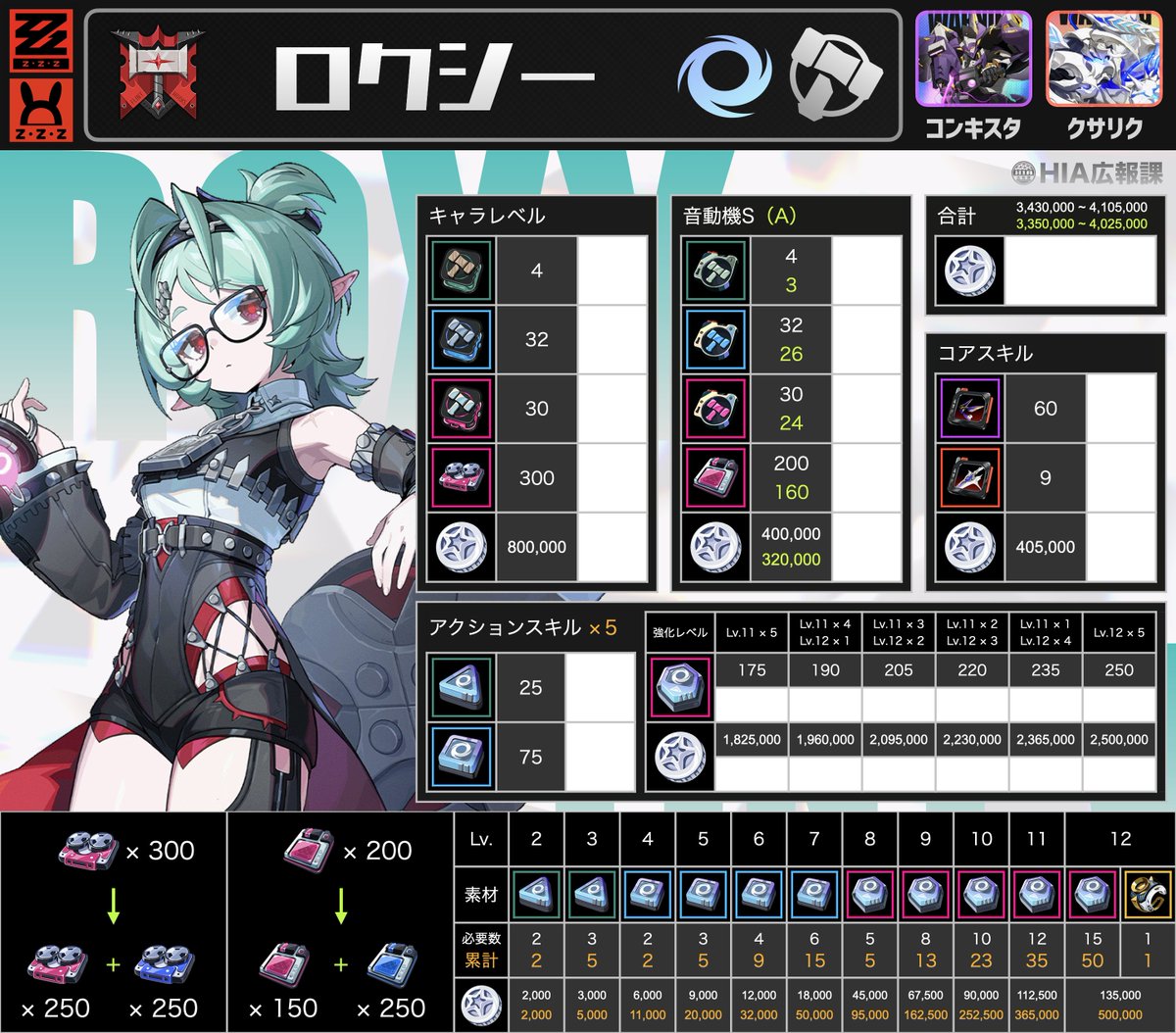Click the coin icon in 強化レベル table

tap(679, 757)
